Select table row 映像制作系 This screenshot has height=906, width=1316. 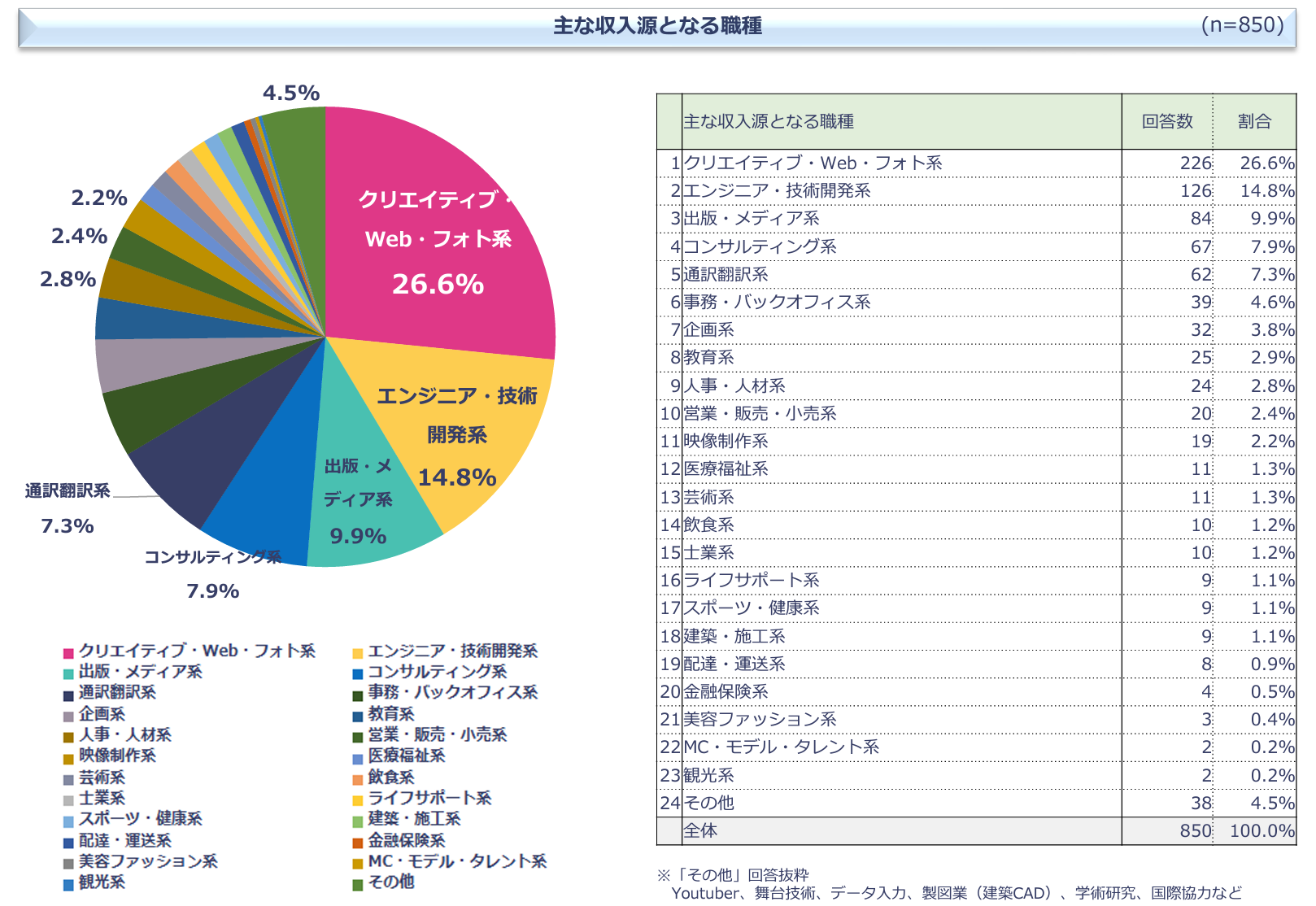[x=976, y=442]
